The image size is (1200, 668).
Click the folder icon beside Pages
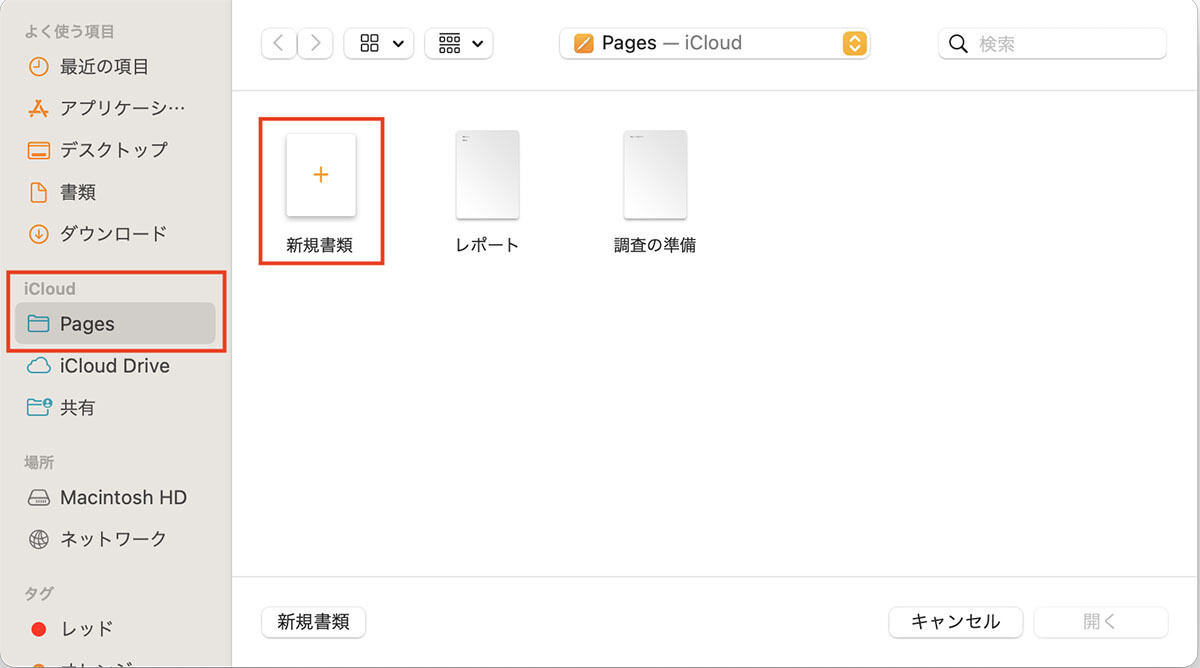[39, 324]
